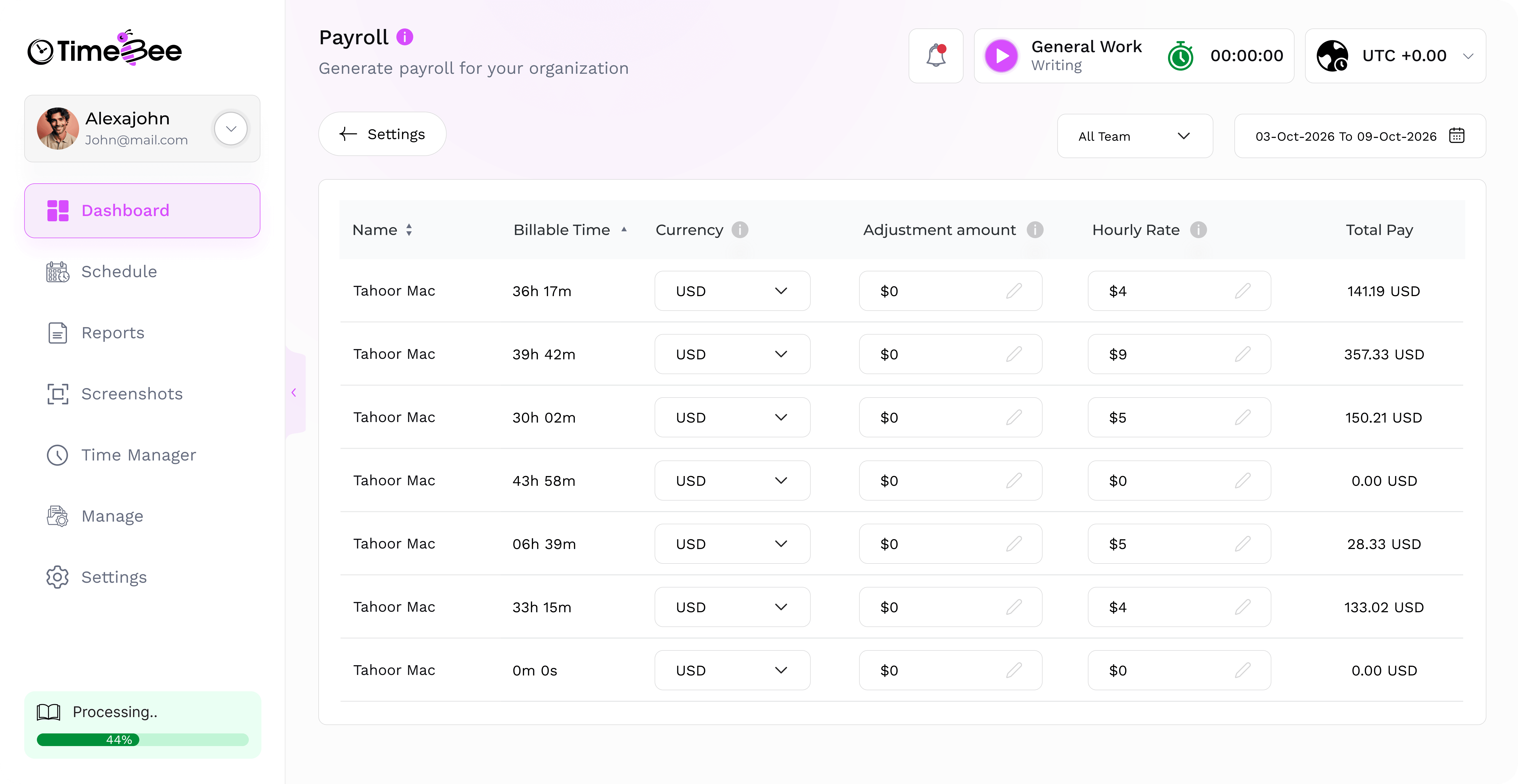Screen dimensions: 1518x784
Task: Click the 357.33 USD total
Action: click(x=1384, y=354)
